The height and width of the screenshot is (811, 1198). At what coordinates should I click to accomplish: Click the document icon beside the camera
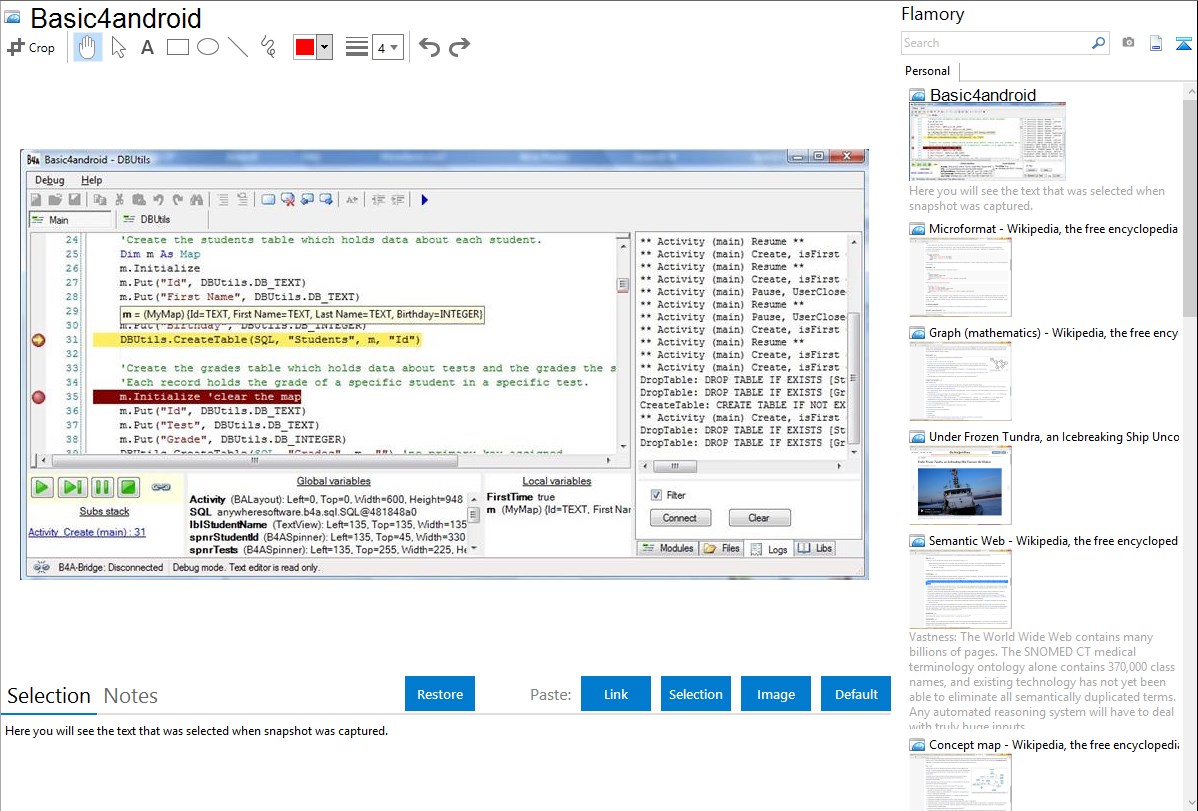(1156, 43)
